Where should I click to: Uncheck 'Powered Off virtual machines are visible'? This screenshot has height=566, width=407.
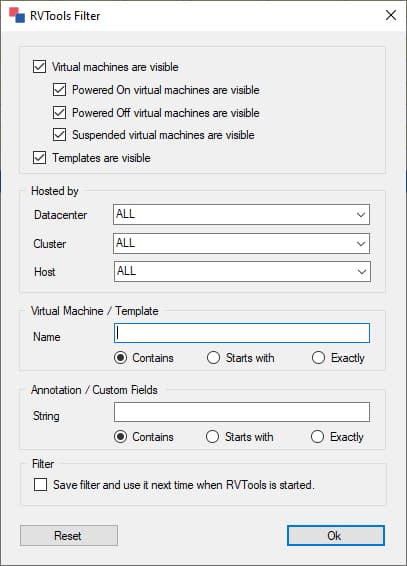60,113
